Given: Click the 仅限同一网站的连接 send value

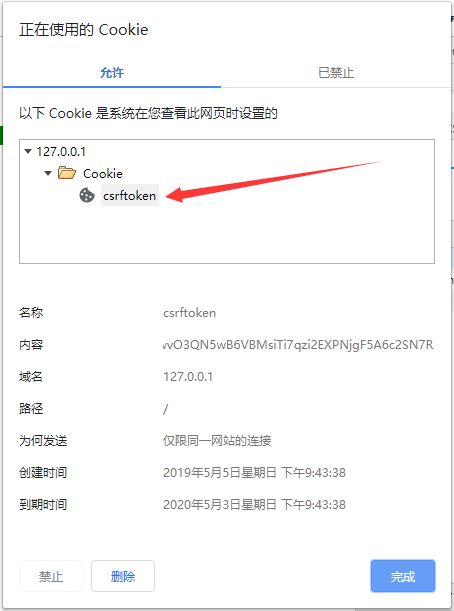Looking at the screenshot, I should coord(217,441).
